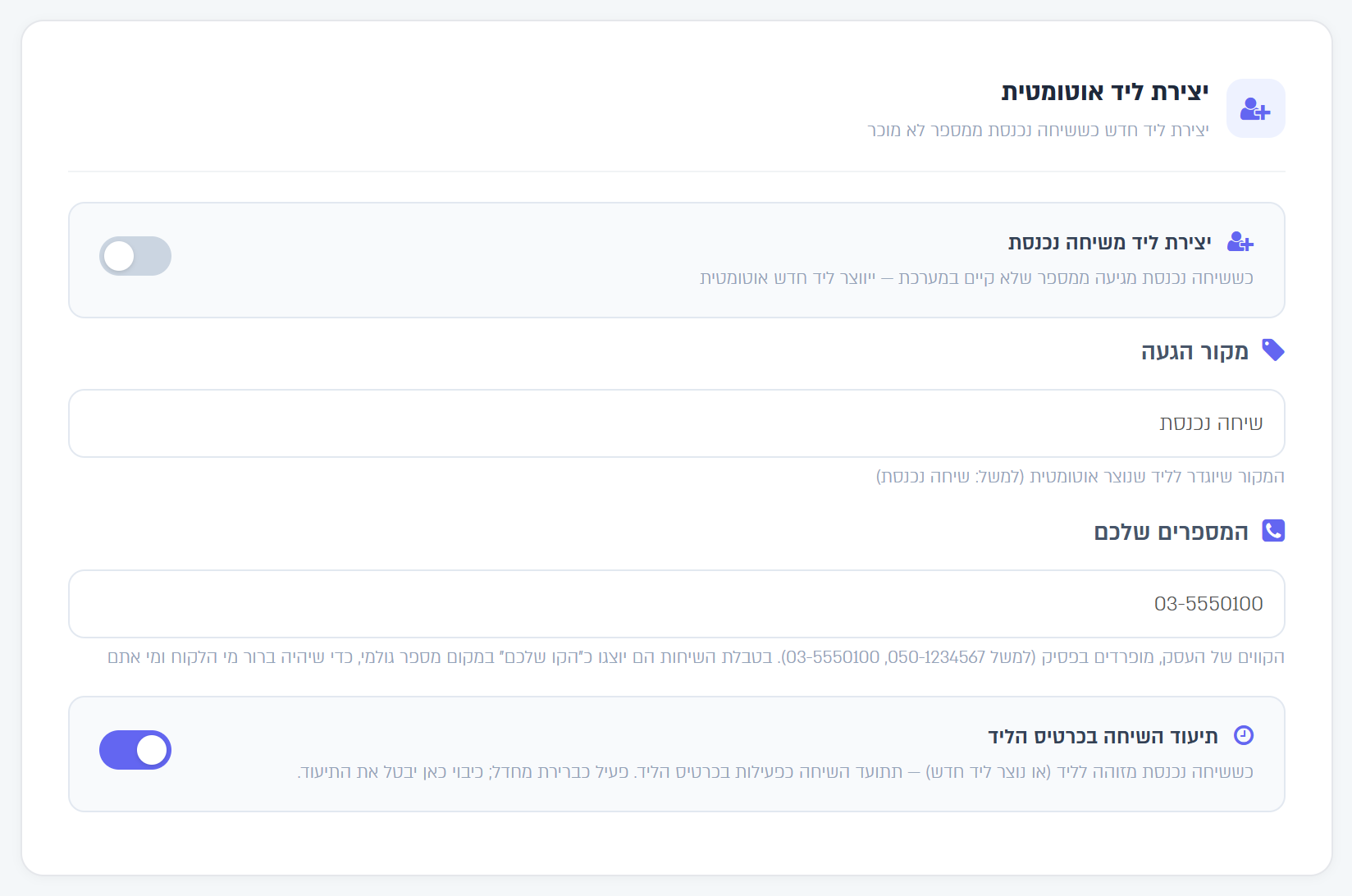Click the description beginning כששיחה נכנסת מגיעה ממספר
The width and height of the screenshot is (1352, 896).
tap(977, 278)
